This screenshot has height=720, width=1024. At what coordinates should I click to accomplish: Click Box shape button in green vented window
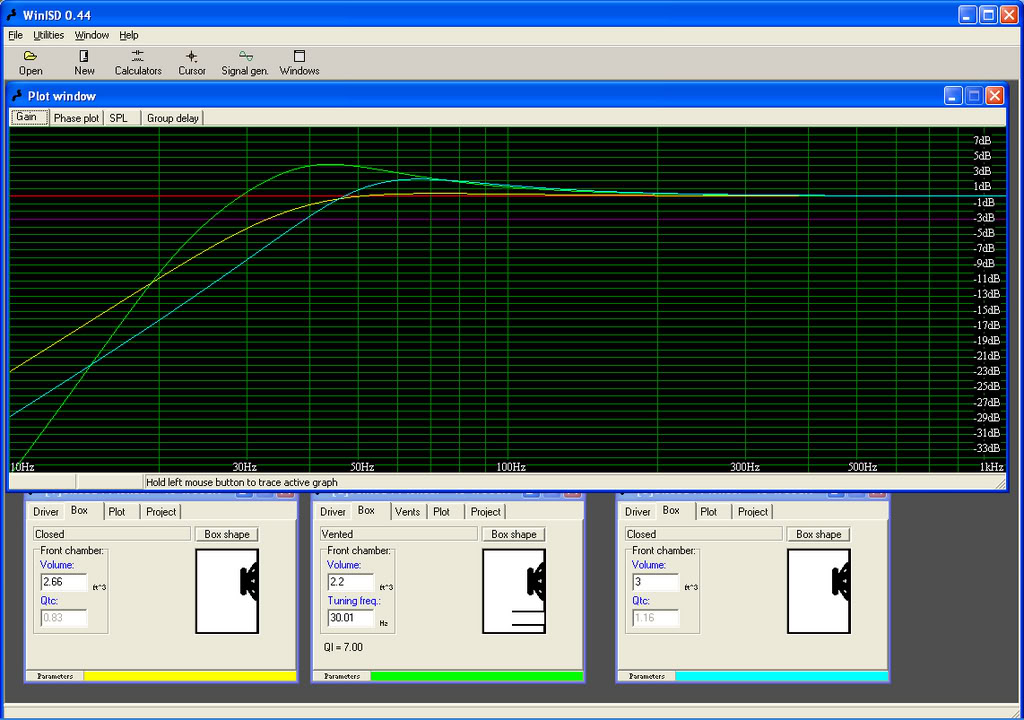click(514, 534)
